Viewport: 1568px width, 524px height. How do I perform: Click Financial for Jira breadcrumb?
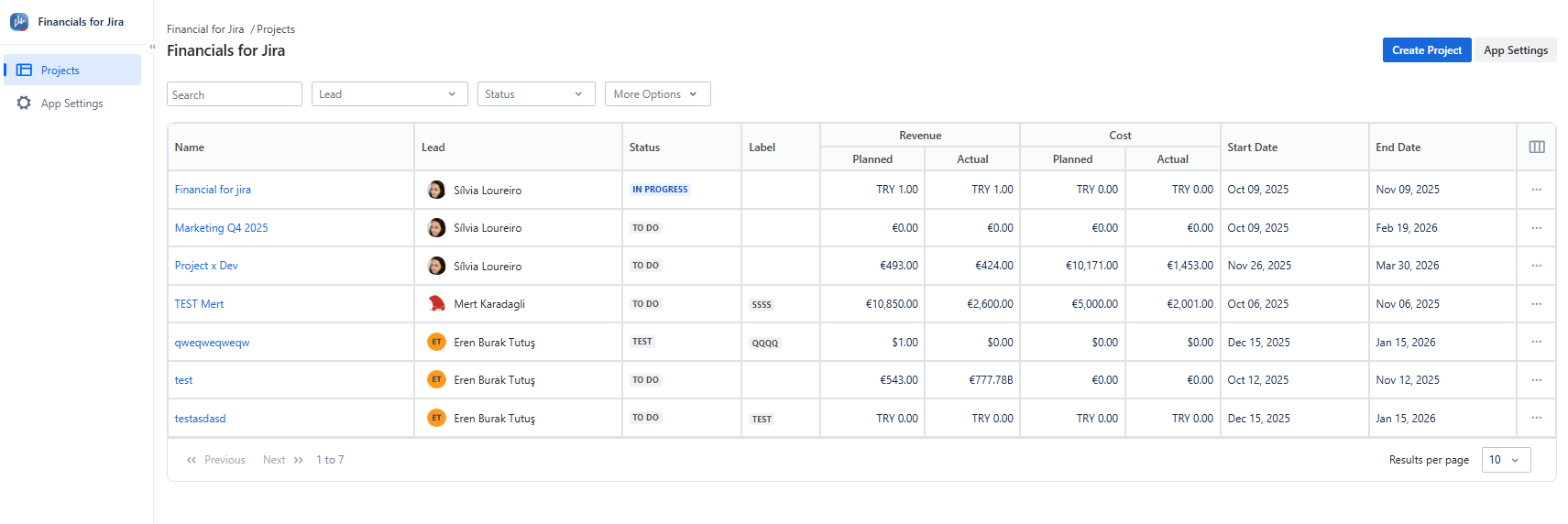click(205, 29)
